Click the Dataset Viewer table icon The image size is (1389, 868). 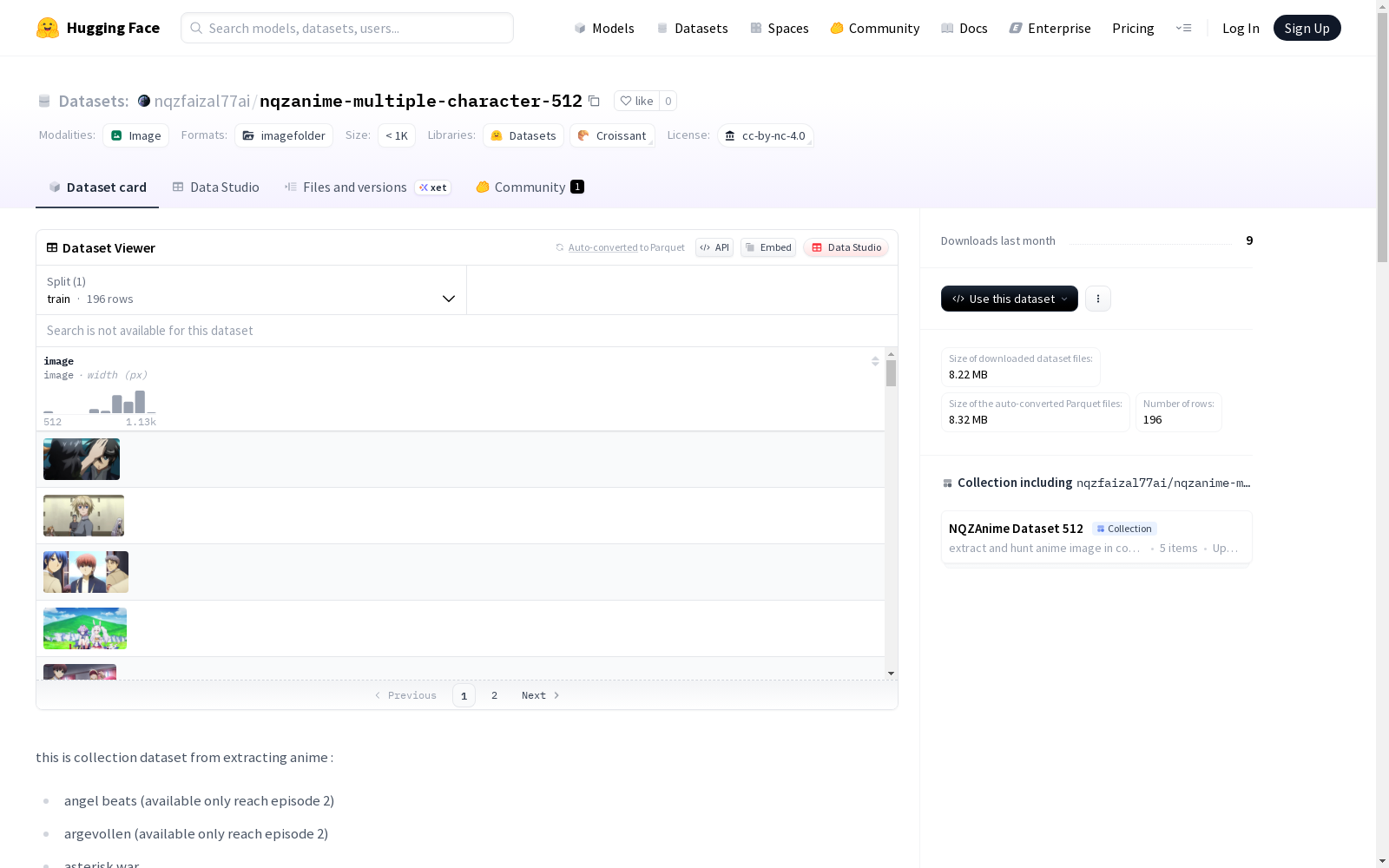[52, 247]
